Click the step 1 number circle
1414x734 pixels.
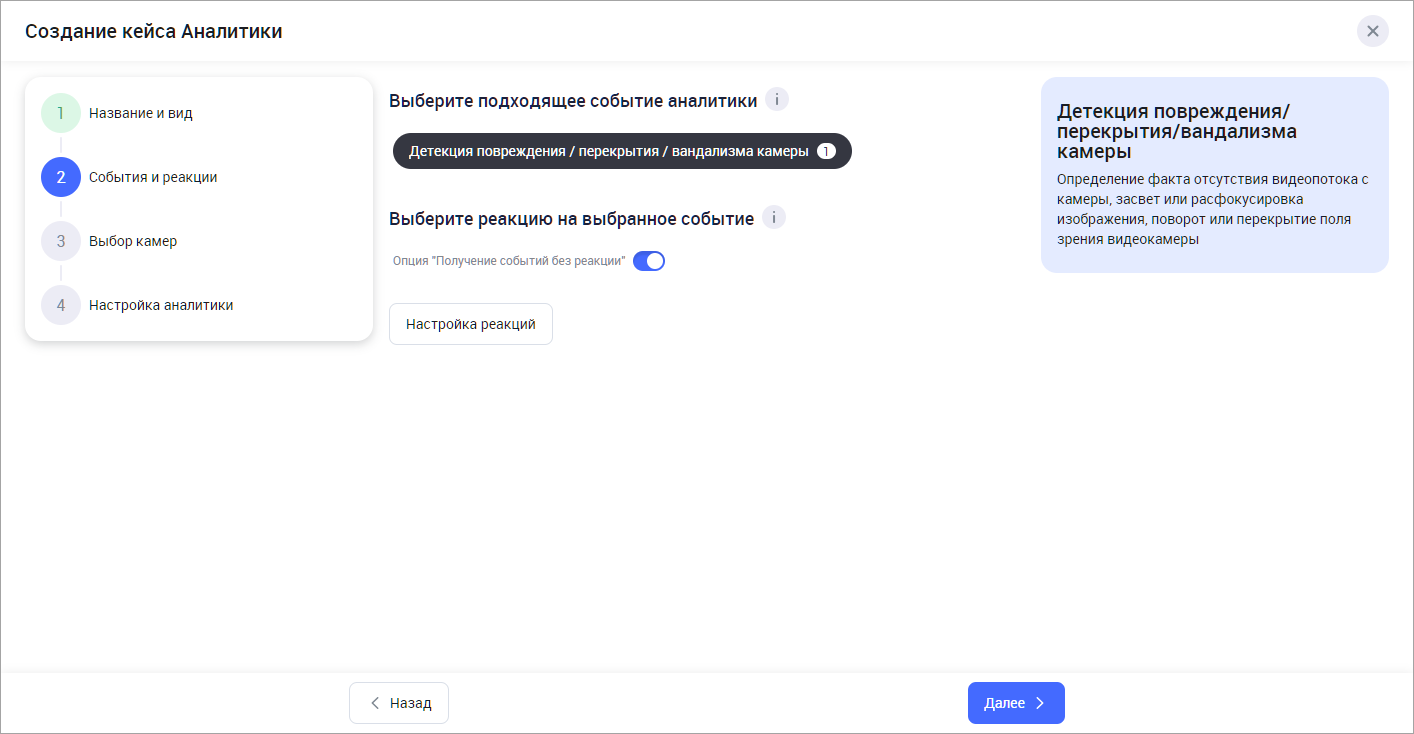coord(60,113)
